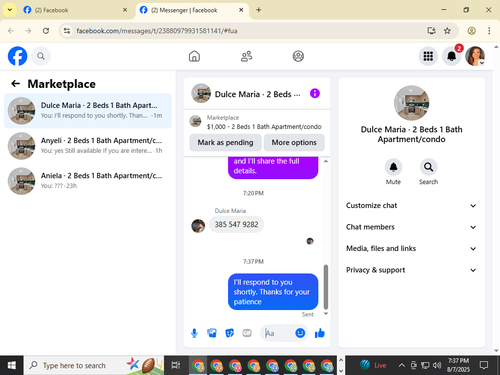The image size is (500, 375).
Task: Click the message text input field
Action: click(279, 333)
